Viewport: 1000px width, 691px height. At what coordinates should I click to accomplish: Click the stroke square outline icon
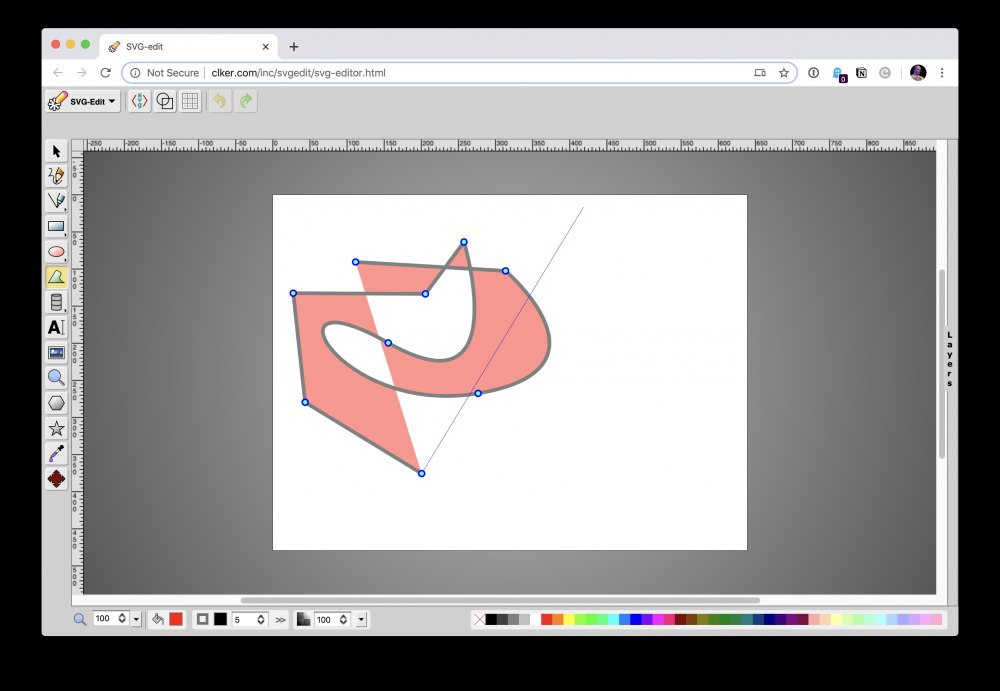coord(202,619)
